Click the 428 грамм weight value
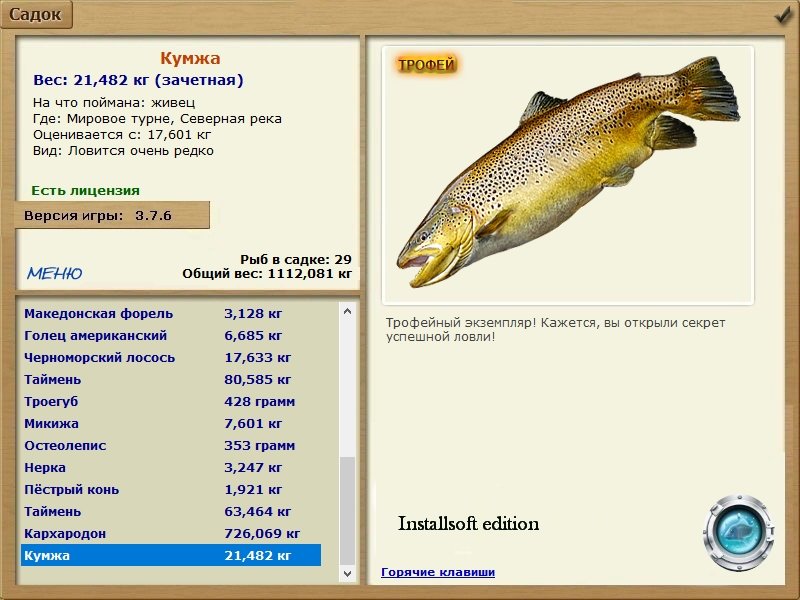Viewport: 800px width, 600px height. click(260, 402)
